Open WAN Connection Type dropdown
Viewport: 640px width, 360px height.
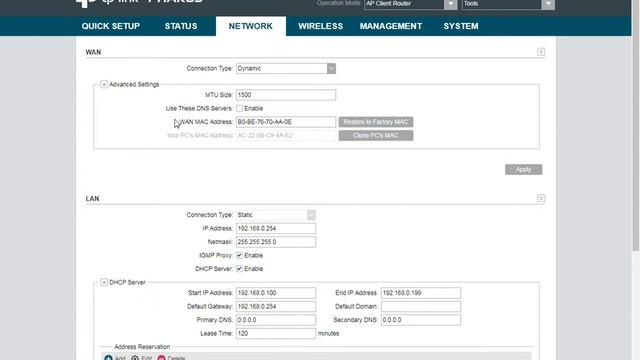286,69
